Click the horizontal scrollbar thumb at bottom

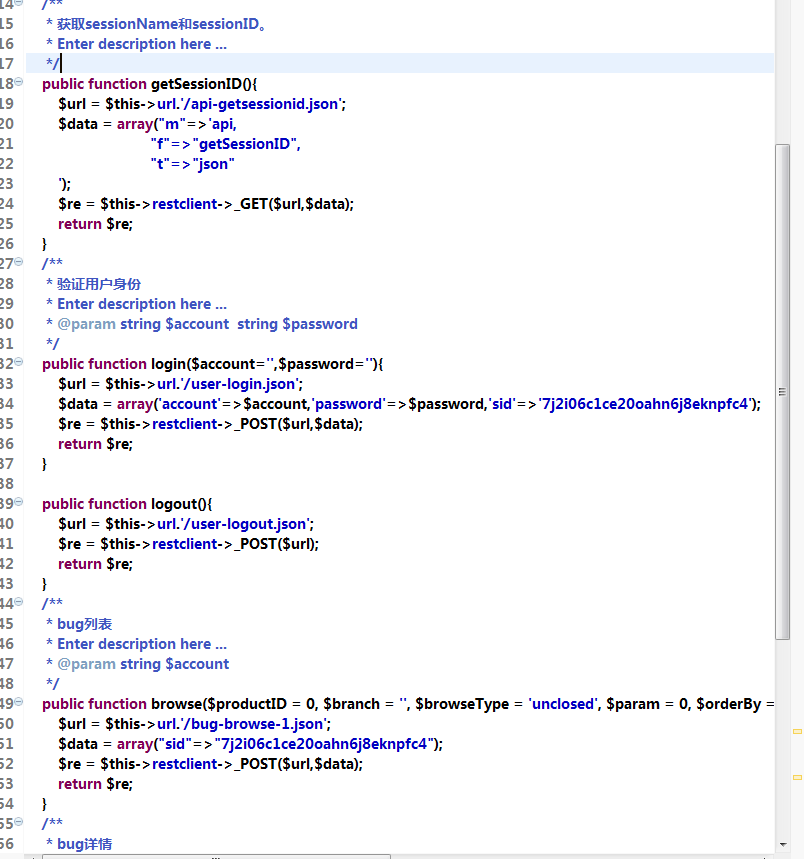pyautogui.click(x=216, y=856)
